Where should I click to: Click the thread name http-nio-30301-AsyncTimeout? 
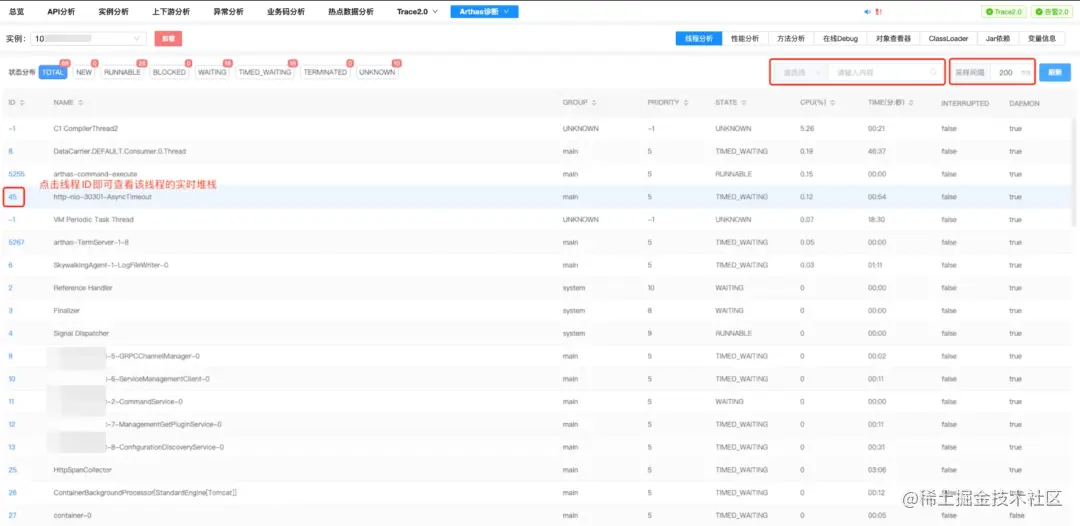102,197
